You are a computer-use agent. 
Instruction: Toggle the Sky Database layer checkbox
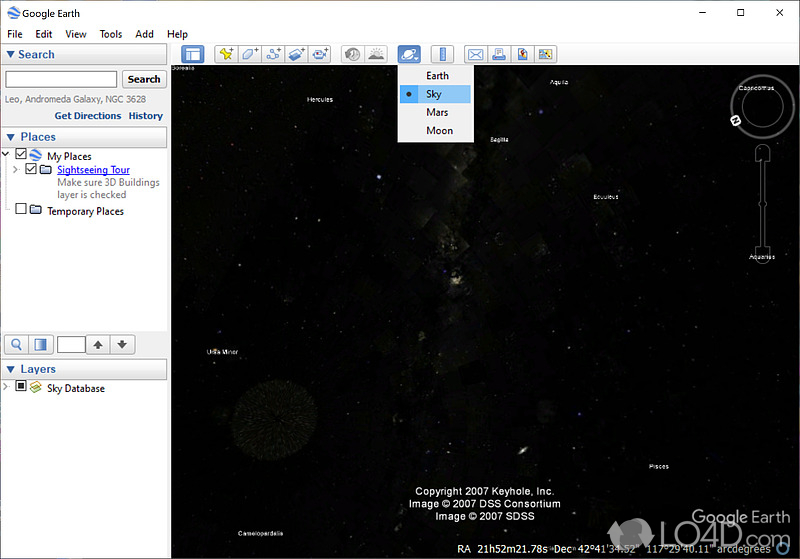(21, 387)
